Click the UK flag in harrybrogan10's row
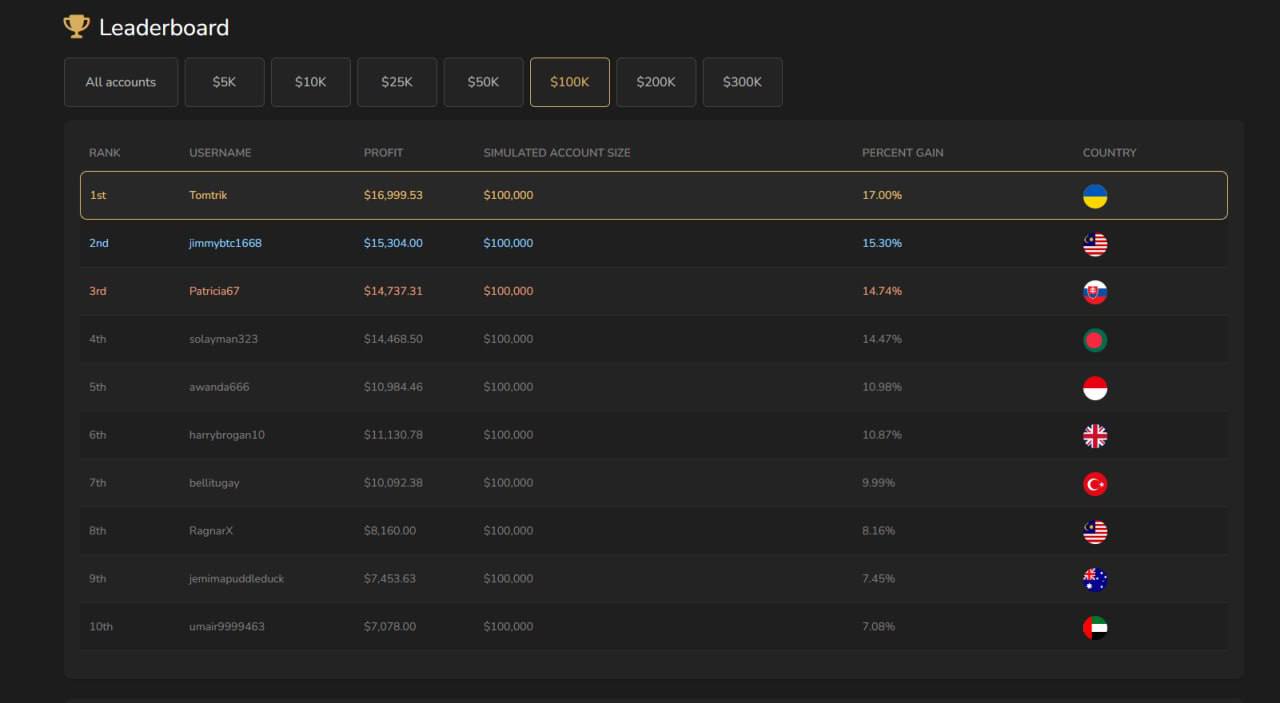The width and height of the screenshot is (1280, 703). (1095, 436)
